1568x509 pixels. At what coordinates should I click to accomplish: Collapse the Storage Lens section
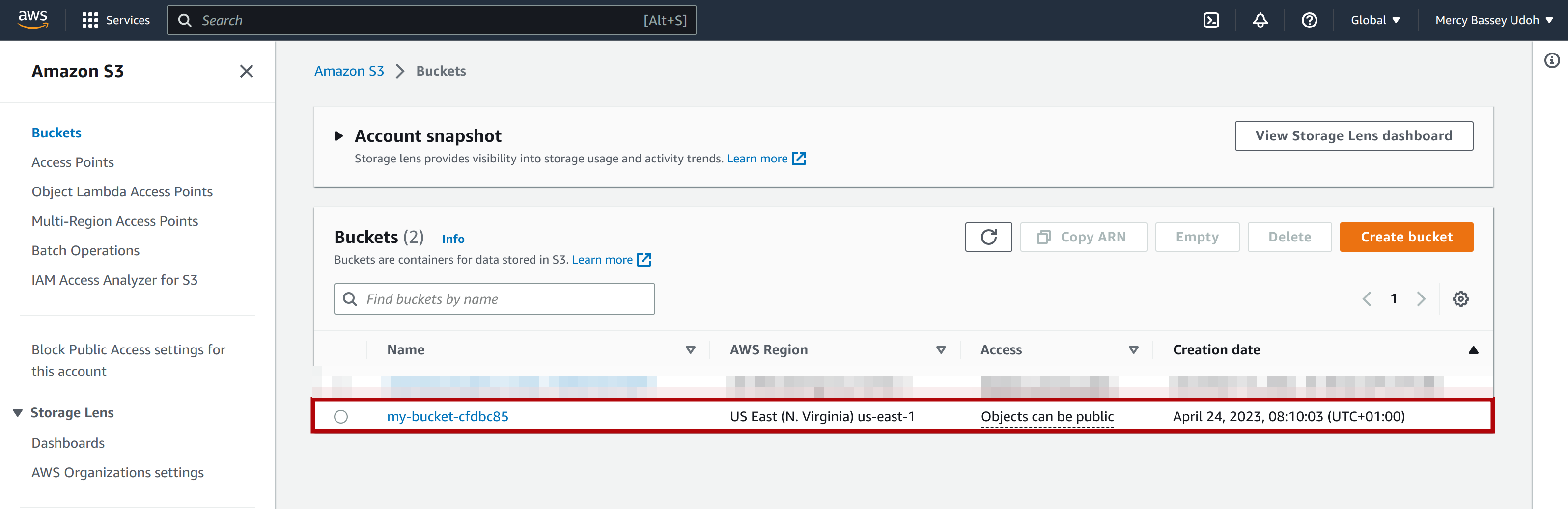click(18, 413)
